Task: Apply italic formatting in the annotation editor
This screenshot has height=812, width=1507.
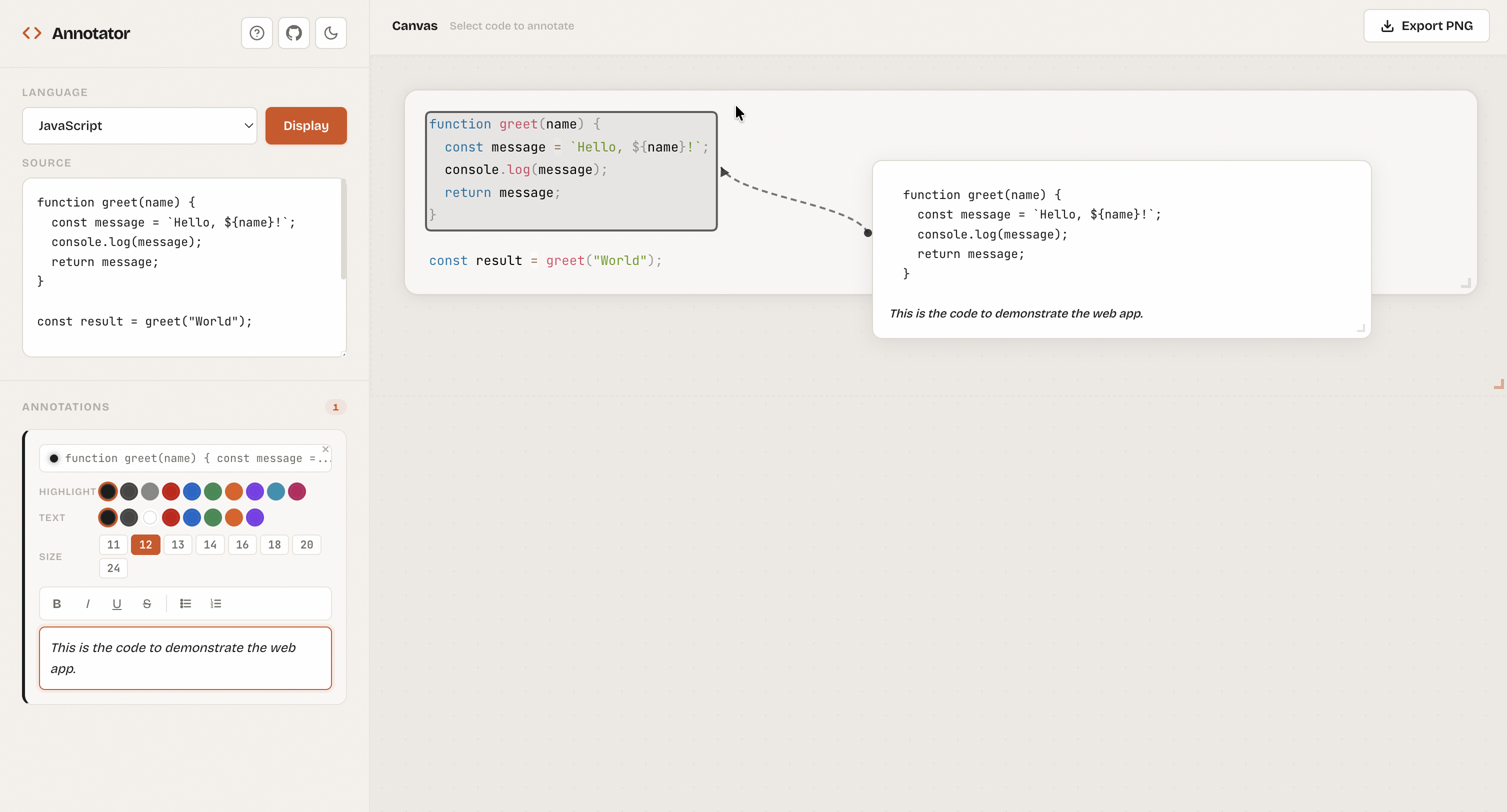Action: 87,603
